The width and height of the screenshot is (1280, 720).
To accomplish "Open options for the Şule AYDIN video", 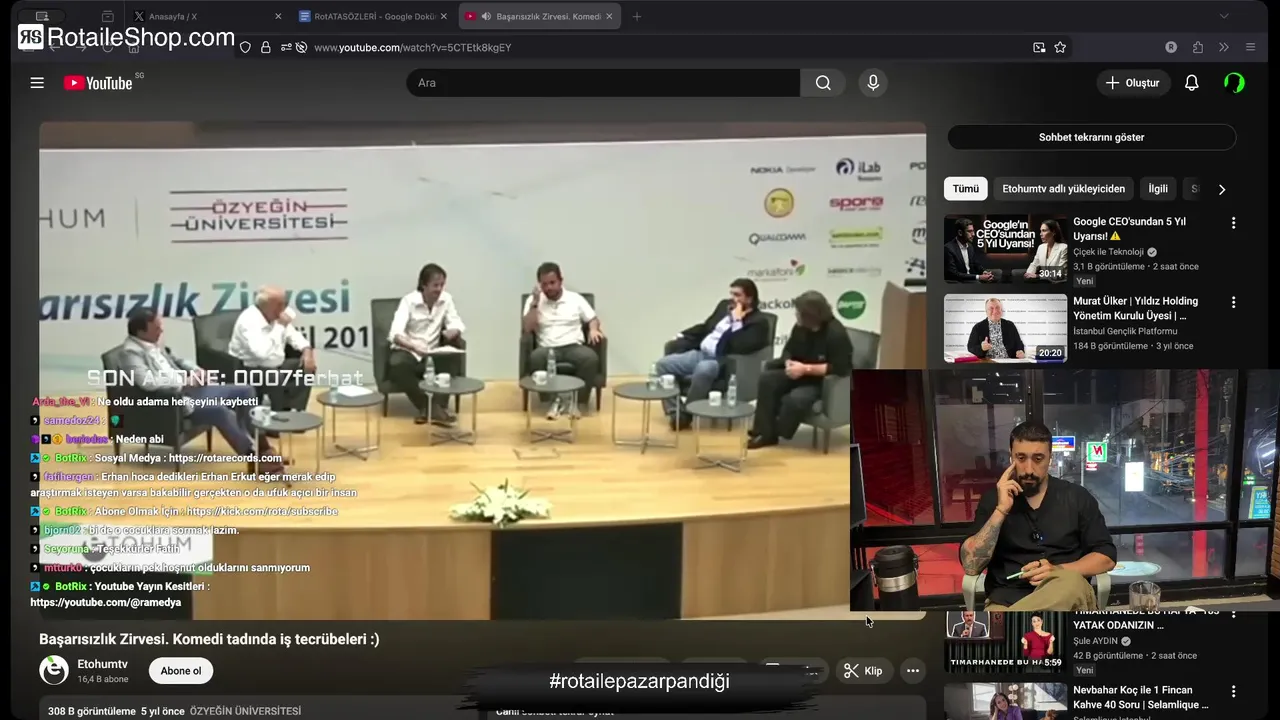I will [x=1233, y=613].
